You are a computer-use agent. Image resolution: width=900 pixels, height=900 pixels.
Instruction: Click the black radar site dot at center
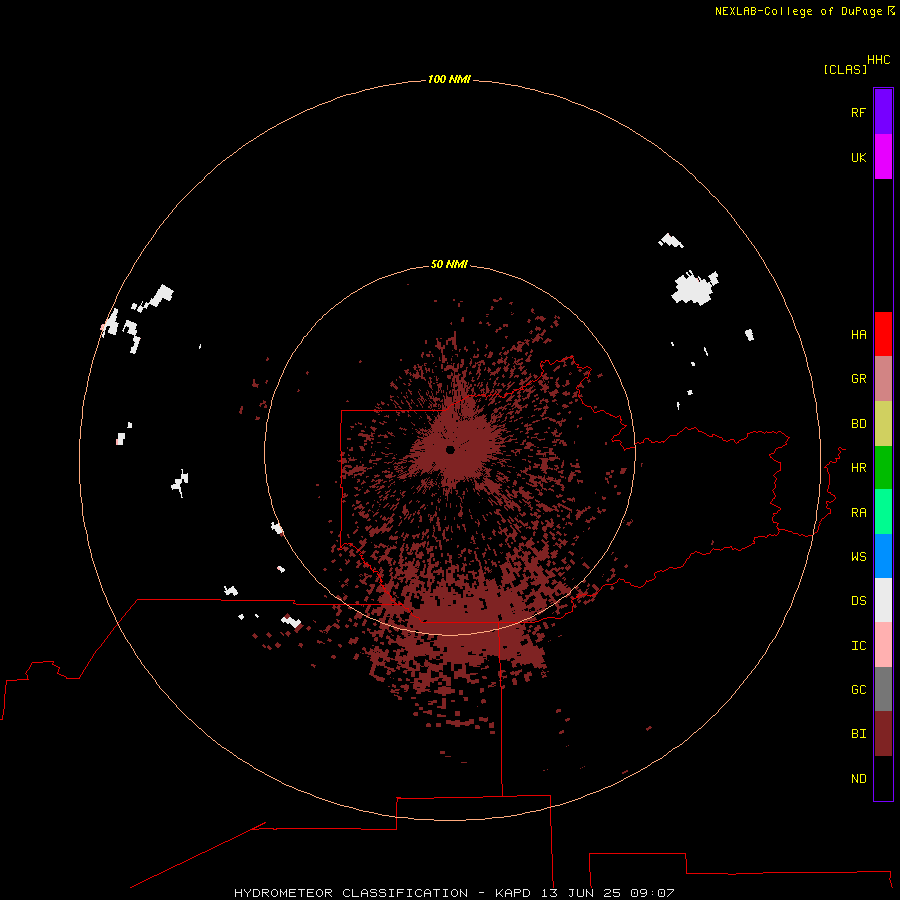pyautogui.click(x=450, y=450)
